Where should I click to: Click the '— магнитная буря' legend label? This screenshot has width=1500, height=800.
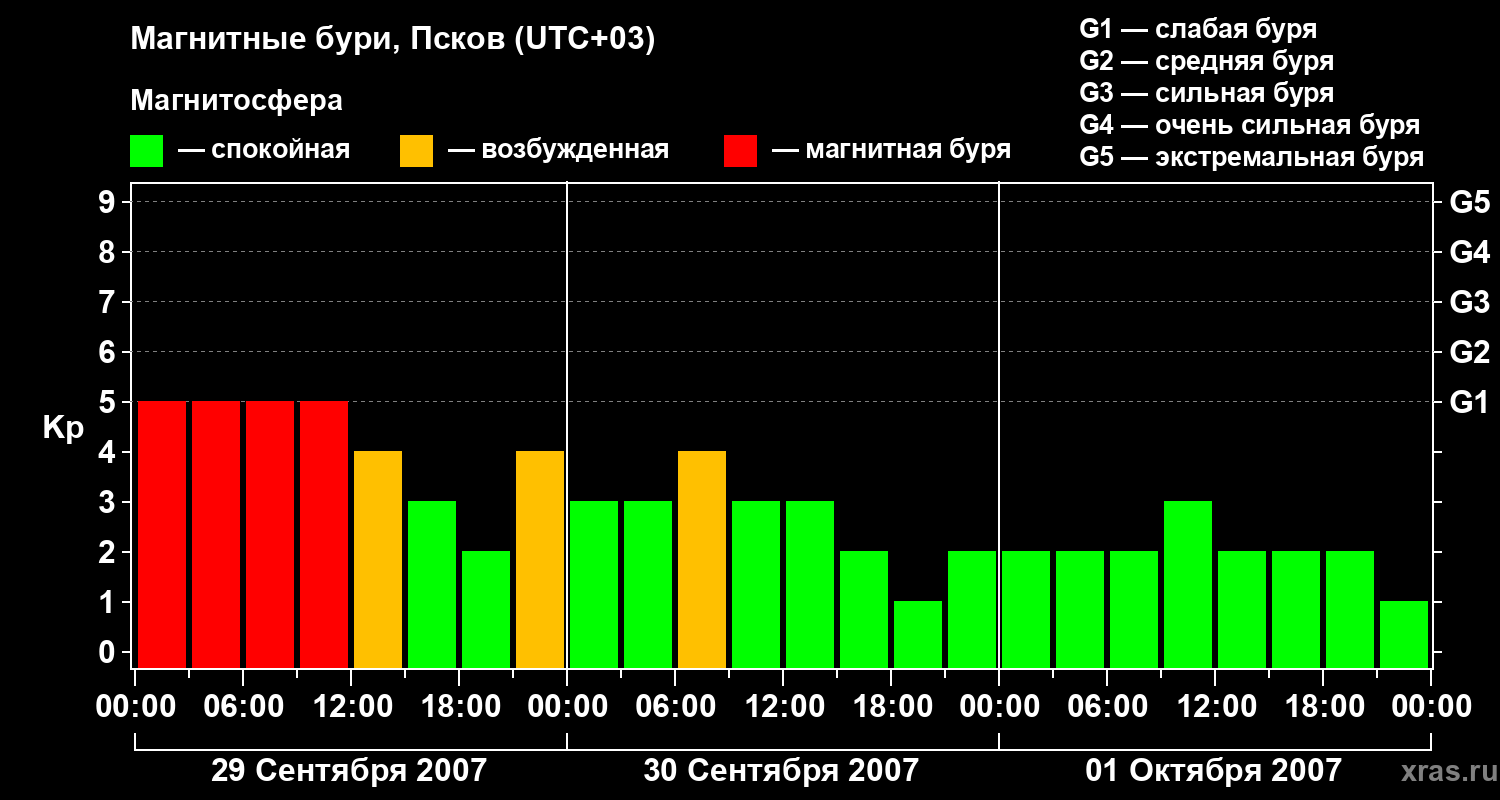(892, 150)
